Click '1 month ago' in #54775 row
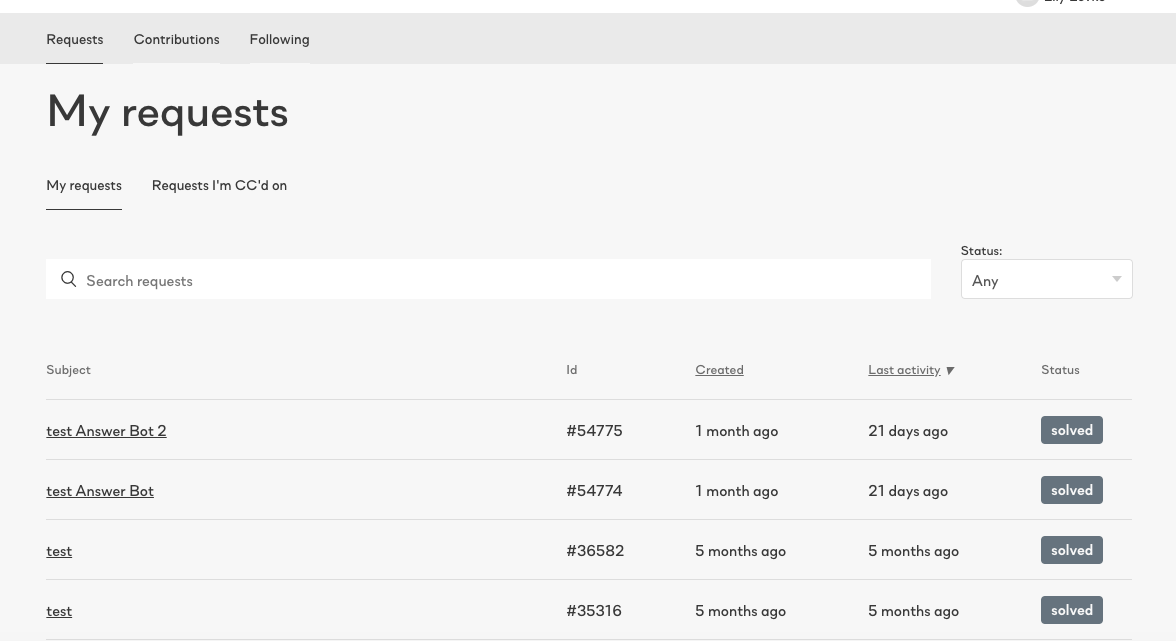1176x641 pixels. point(736,431)
